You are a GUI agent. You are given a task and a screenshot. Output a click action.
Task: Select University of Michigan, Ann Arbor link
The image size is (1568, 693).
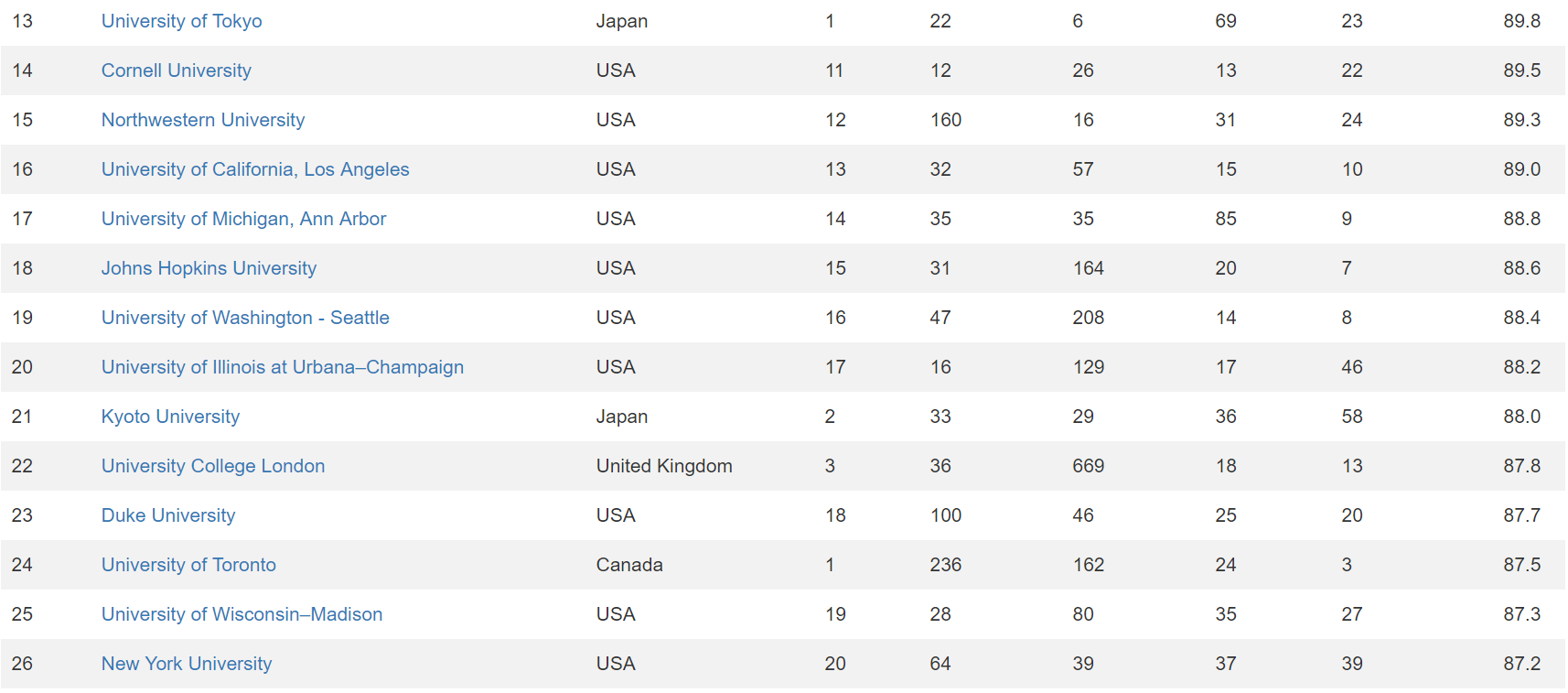tap(243, 219)
